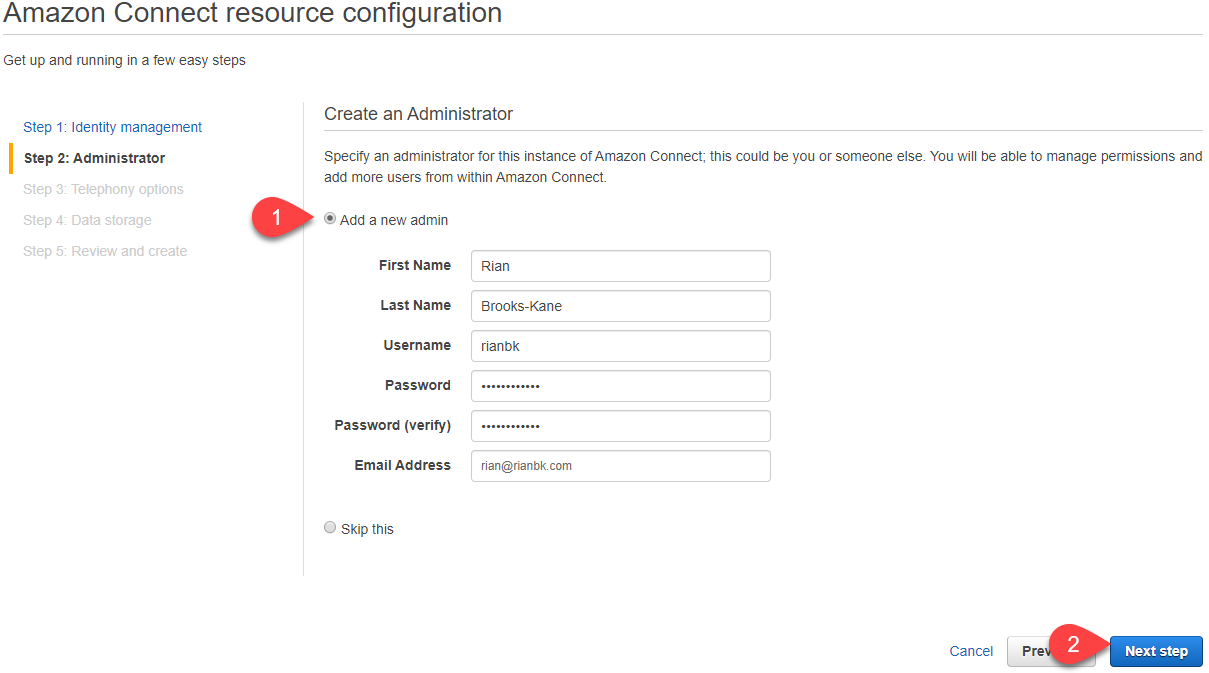
Task: Click the Password input field
Action: (620, 386)
